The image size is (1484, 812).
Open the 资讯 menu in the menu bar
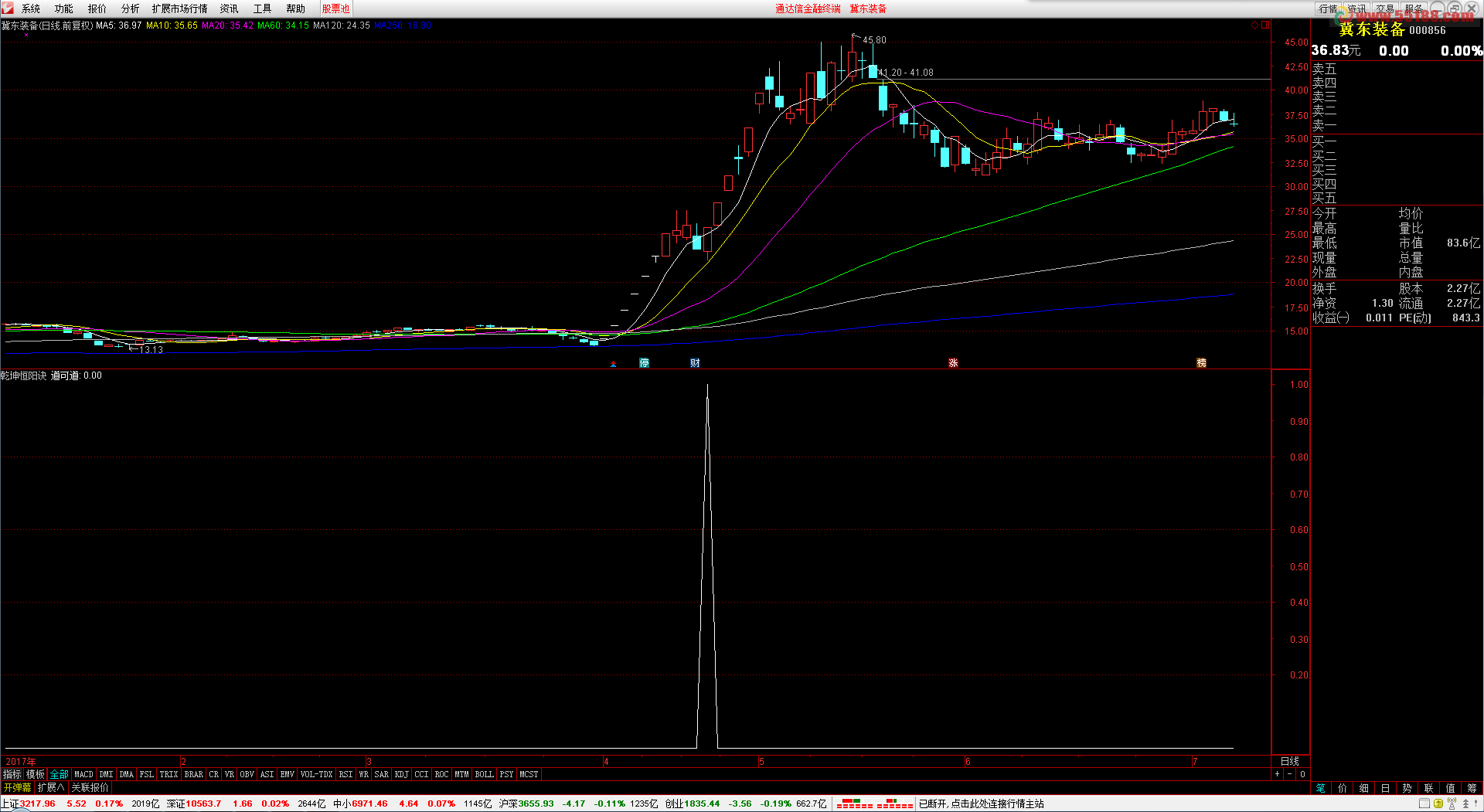(229, 8)
